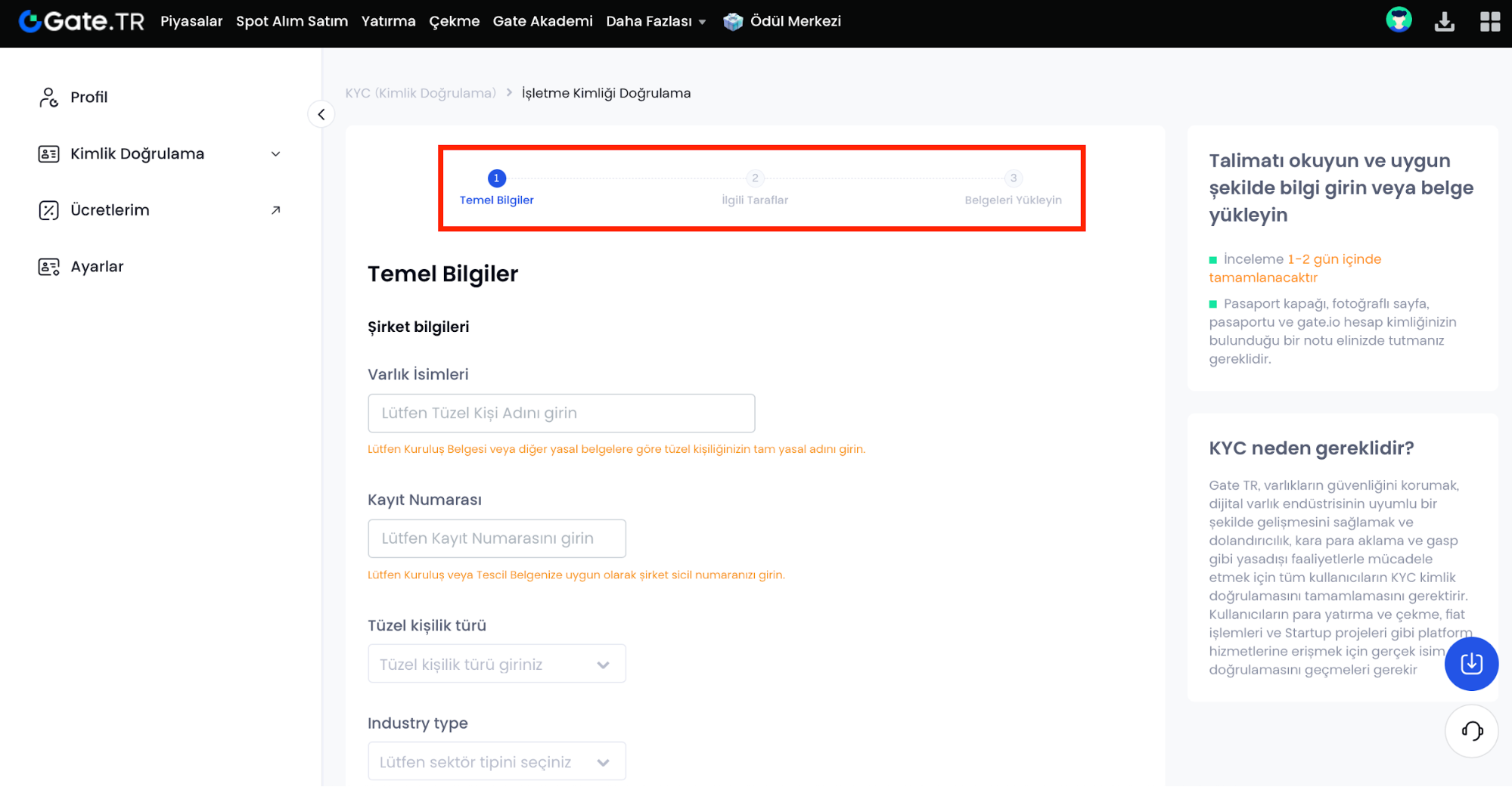The height and width of the screenshot is (787, 1512).
Task: Collapse the sidebar with the arrow button
Action: click(321, 114)
